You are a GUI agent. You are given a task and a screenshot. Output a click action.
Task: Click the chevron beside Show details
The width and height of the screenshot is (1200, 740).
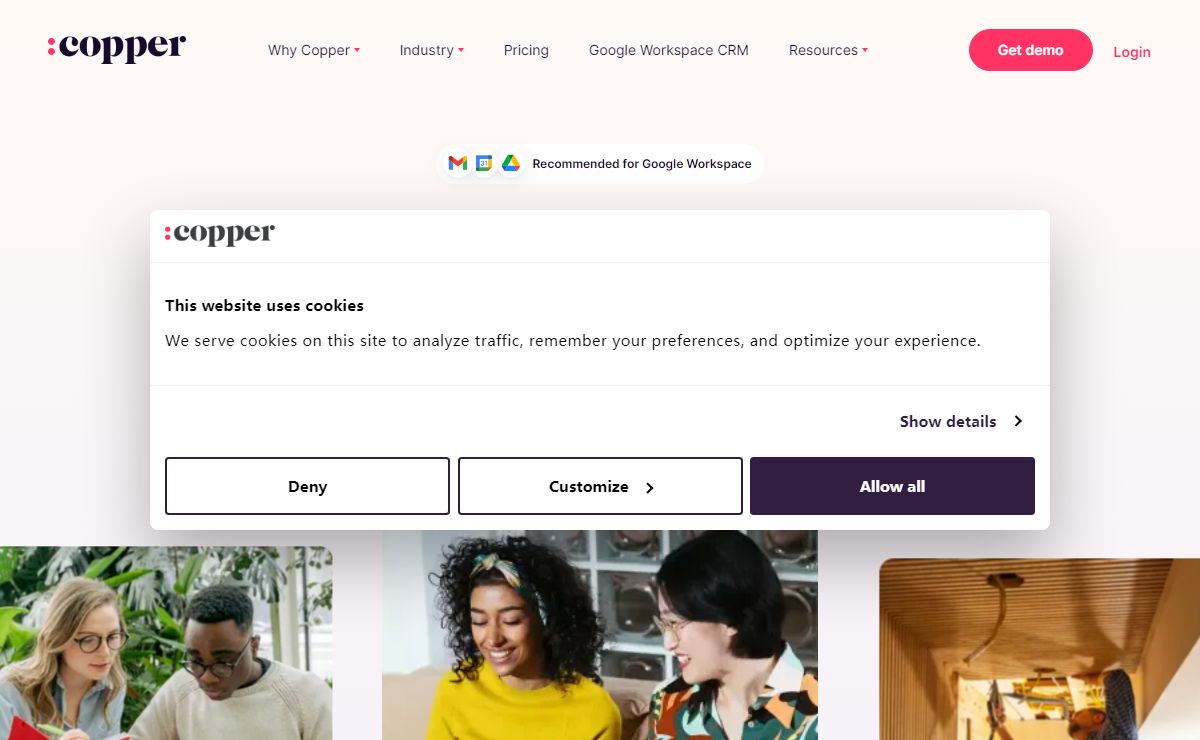click(x=1018, y=421)
